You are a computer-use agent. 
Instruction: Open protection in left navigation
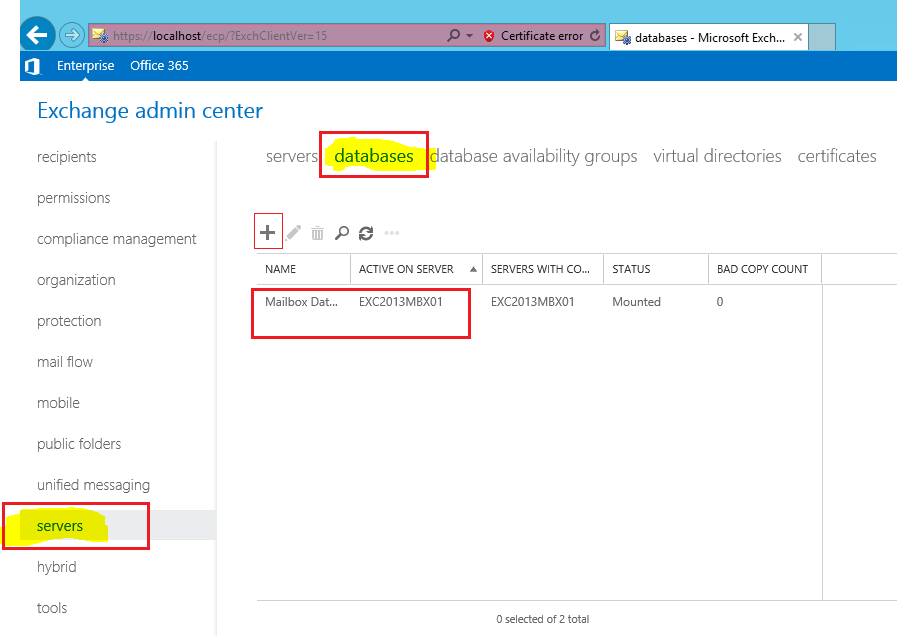click(69, 321)
